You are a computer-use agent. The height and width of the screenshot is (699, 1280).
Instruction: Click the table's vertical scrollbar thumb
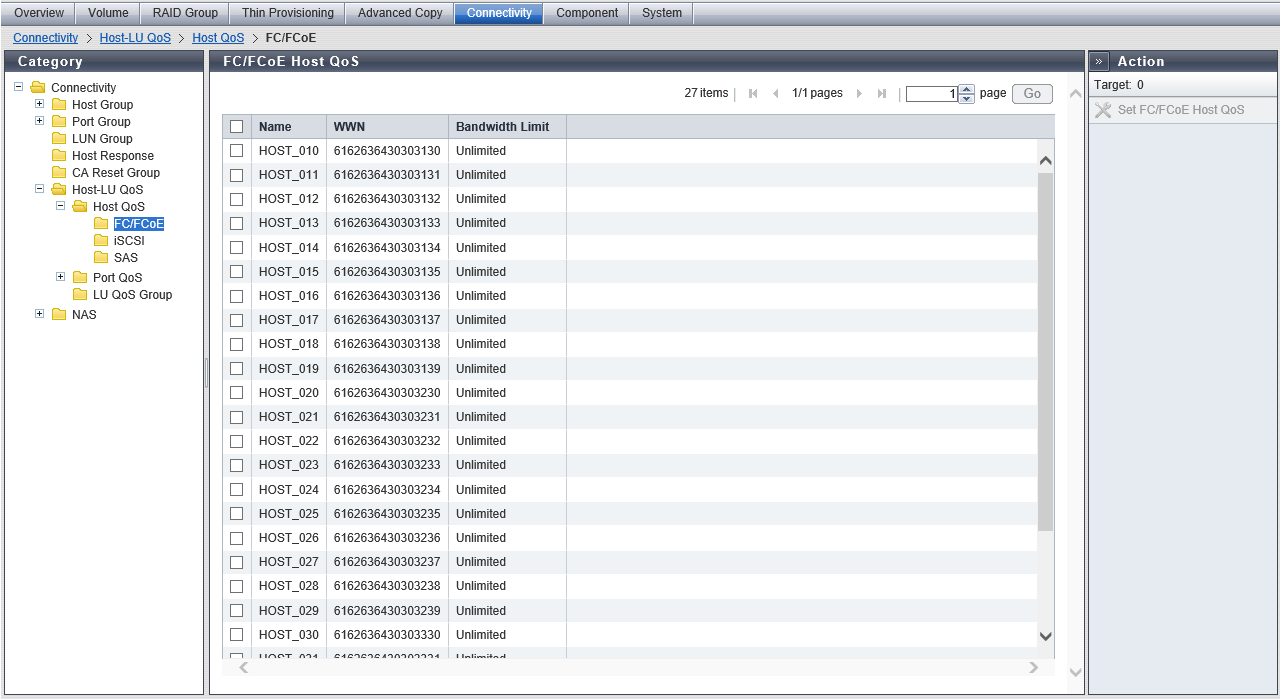tap(1045, 350)
